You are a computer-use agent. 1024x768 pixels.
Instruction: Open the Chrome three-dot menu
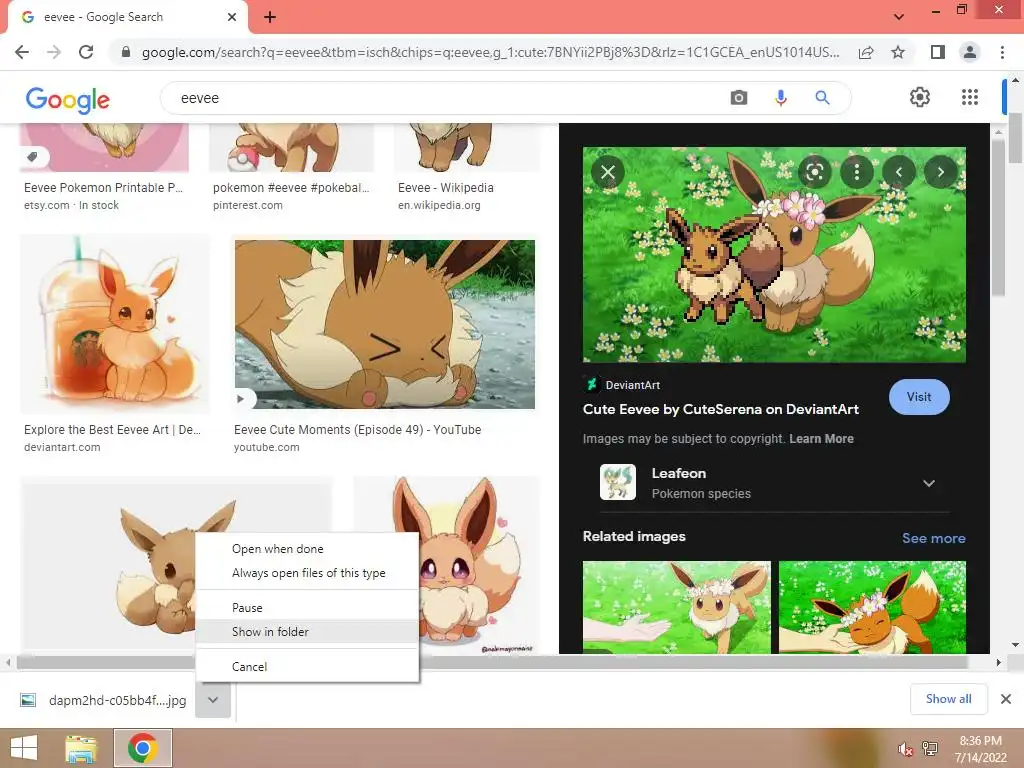(x=1002, y=52)
